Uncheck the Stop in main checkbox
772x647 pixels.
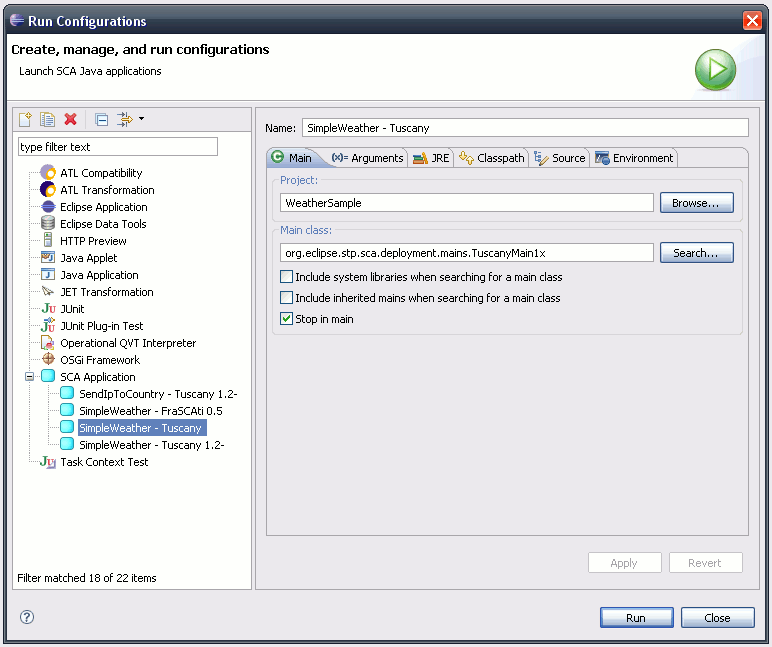(287, 319)
